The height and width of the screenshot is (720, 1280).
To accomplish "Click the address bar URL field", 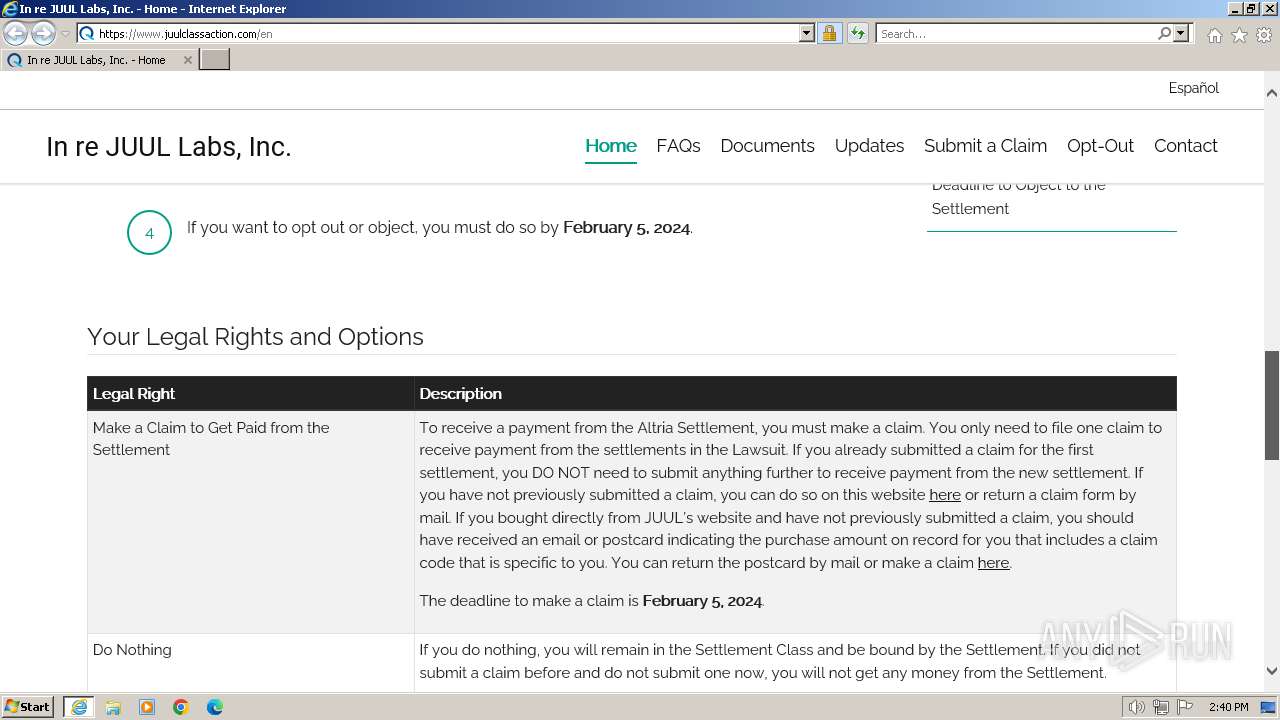I will point(447,33).
